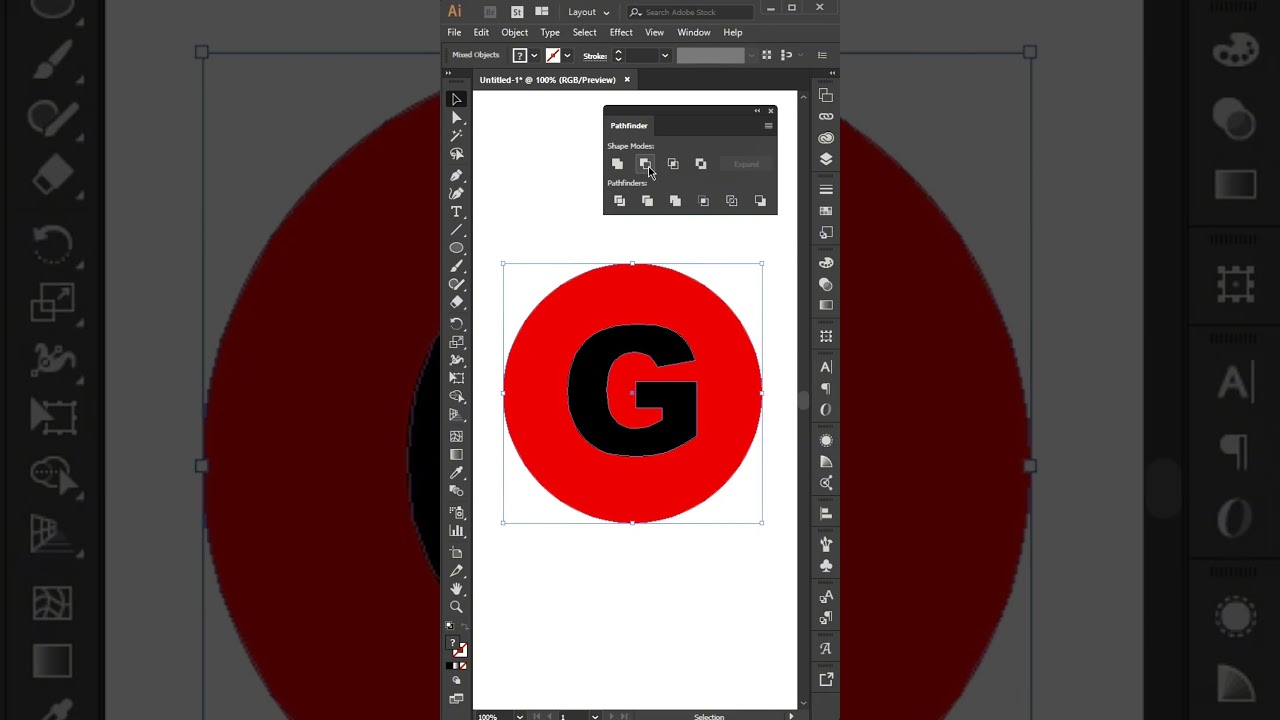Open the stroke color dropdown arrow
Viewport: 1280px width, 720px height.
(x=567, y=56)
